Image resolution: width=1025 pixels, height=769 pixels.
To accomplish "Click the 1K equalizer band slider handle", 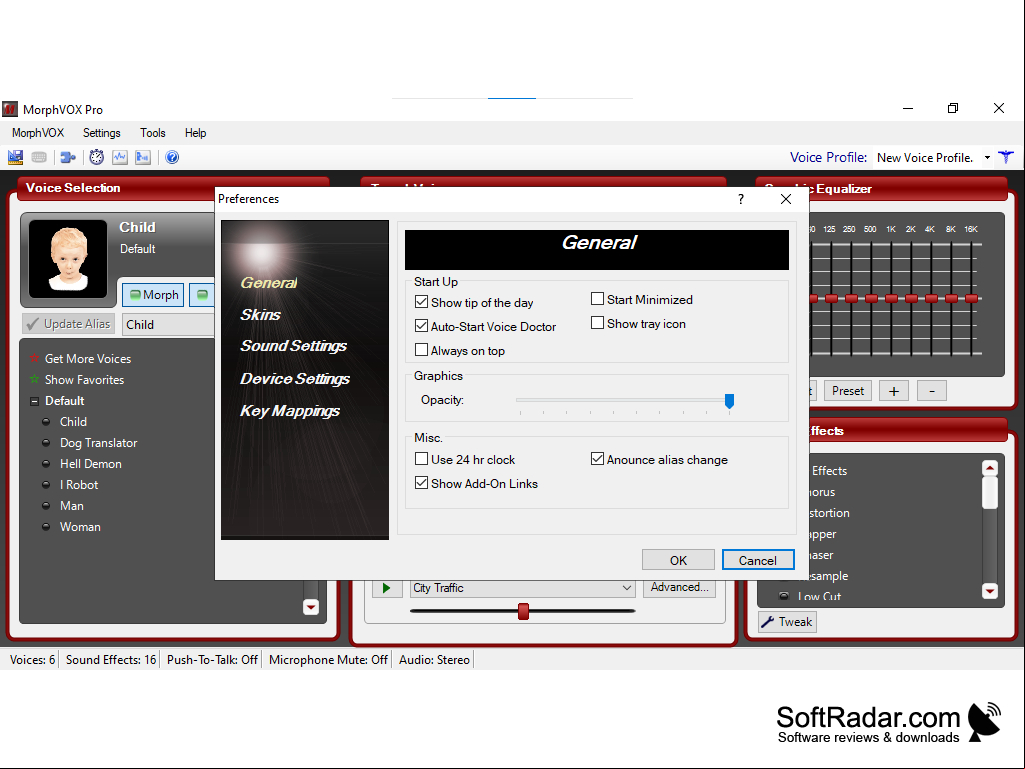I will tap(892, 298).
